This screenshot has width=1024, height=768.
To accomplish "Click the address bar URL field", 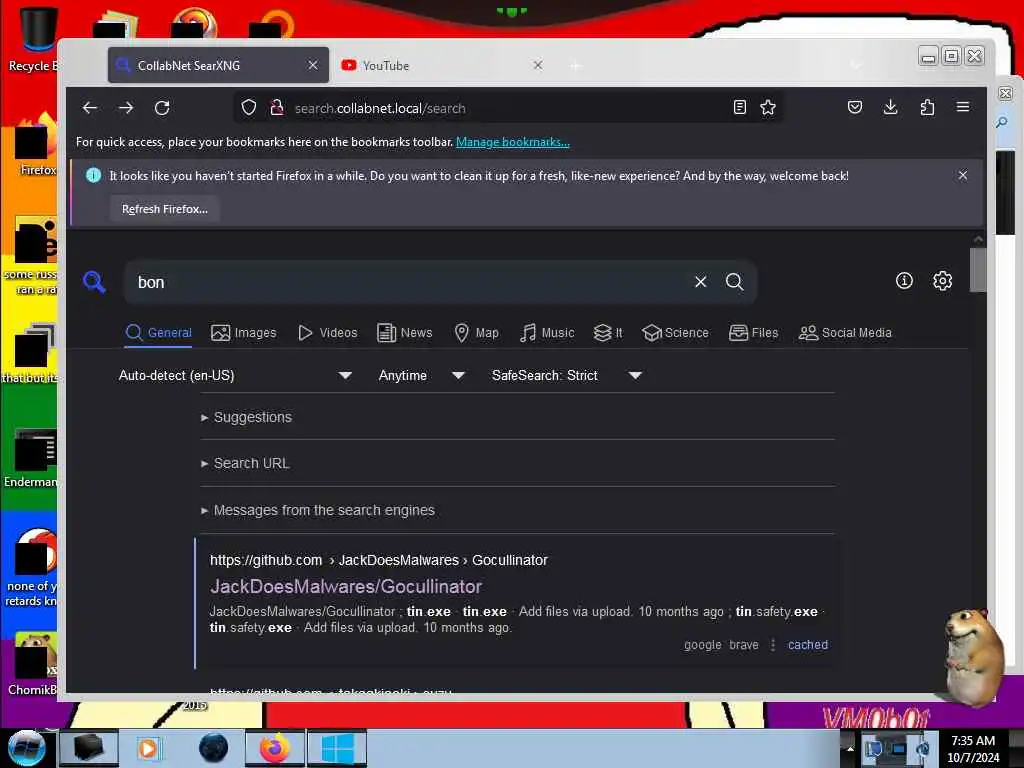I will [x=506, y=108].
